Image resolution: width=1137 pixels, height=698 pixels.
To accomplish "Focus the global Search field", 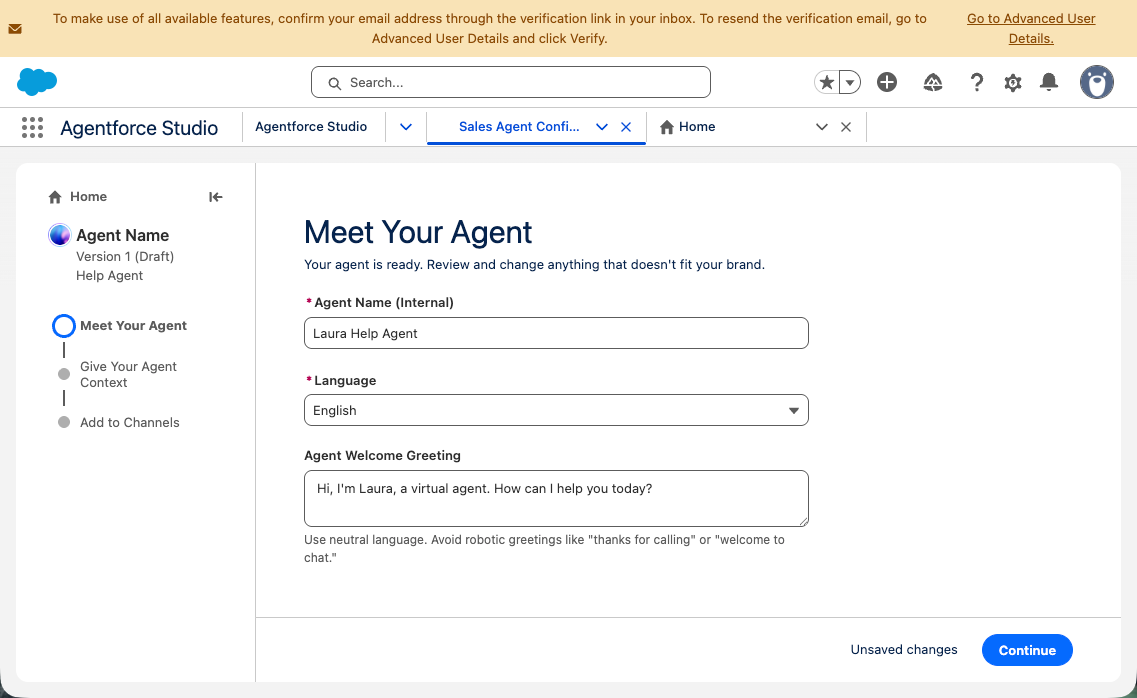I will pos(510,82).
